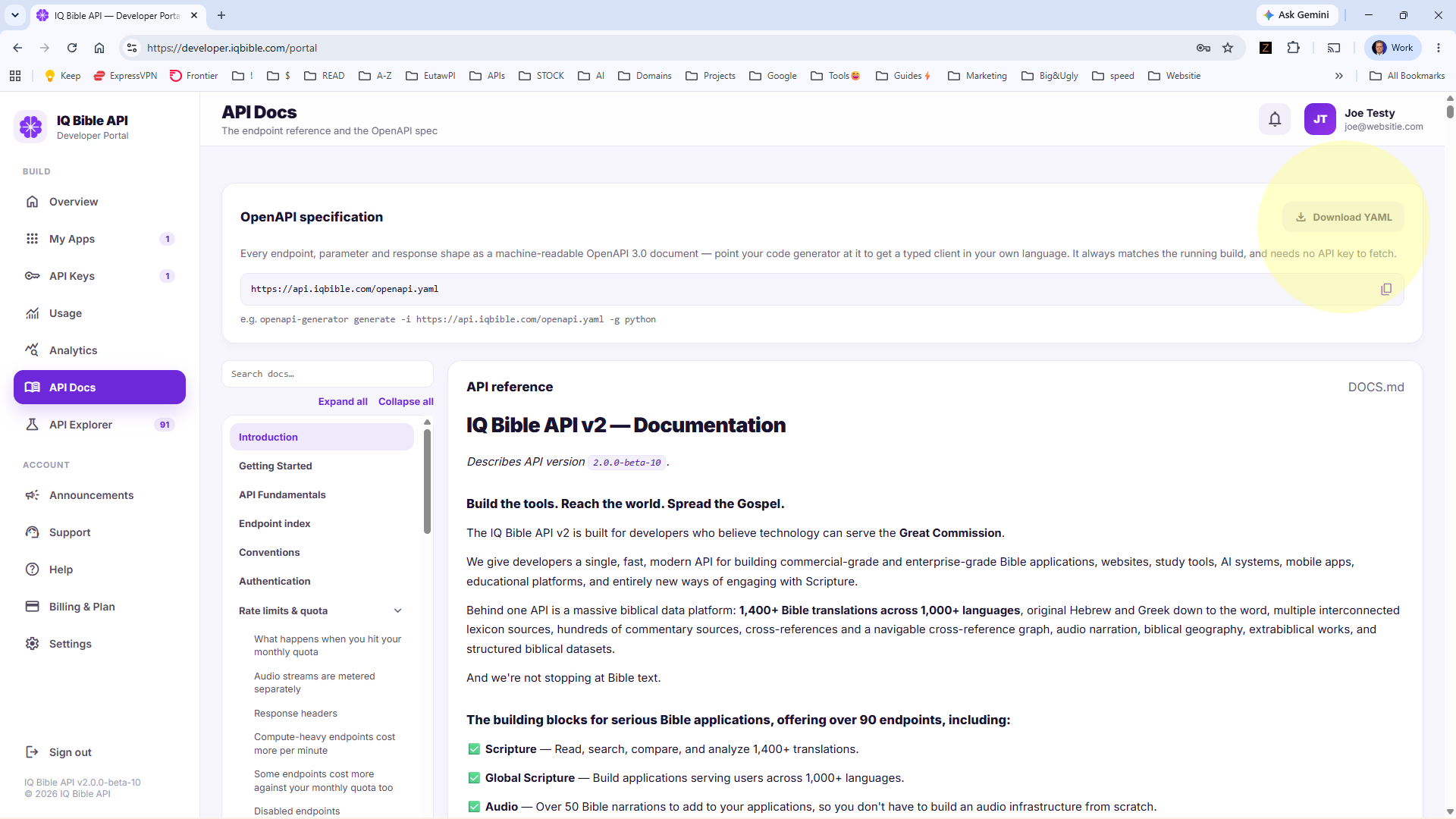1456x819 pixels.
Task: Click the DOCS.md label
Action: click(x=1376, y=388)
